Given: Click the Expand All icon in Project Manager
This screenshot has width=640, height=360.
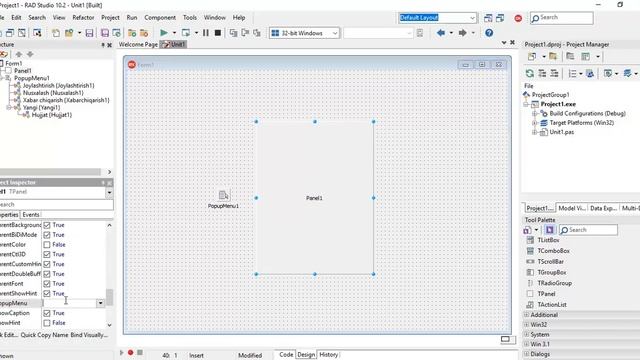Looking at the screenshot, I should point(542,73).
